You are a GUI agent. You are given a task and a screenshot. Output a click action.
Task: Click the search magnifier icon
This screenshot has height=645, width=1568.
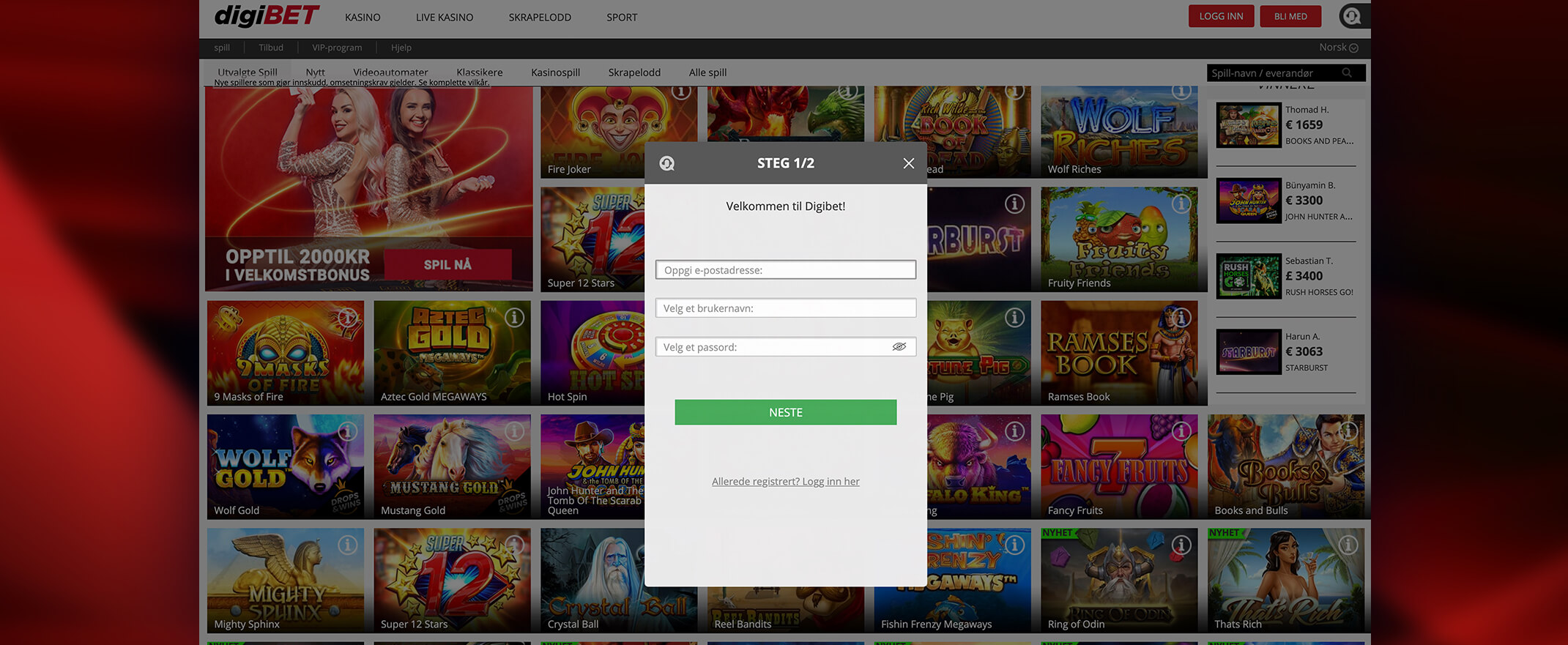point(1347,72)
